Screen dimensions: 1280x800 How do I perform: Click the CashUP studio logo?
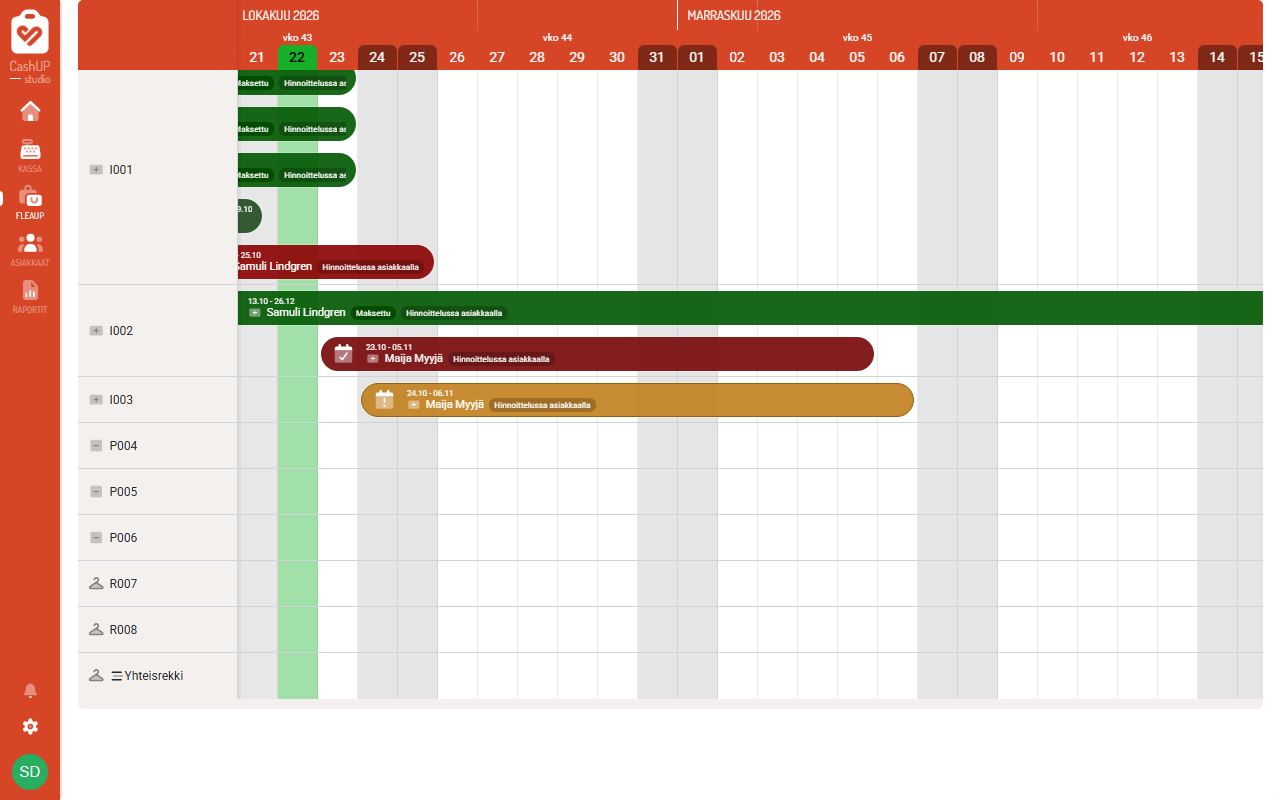pos(30,46)
